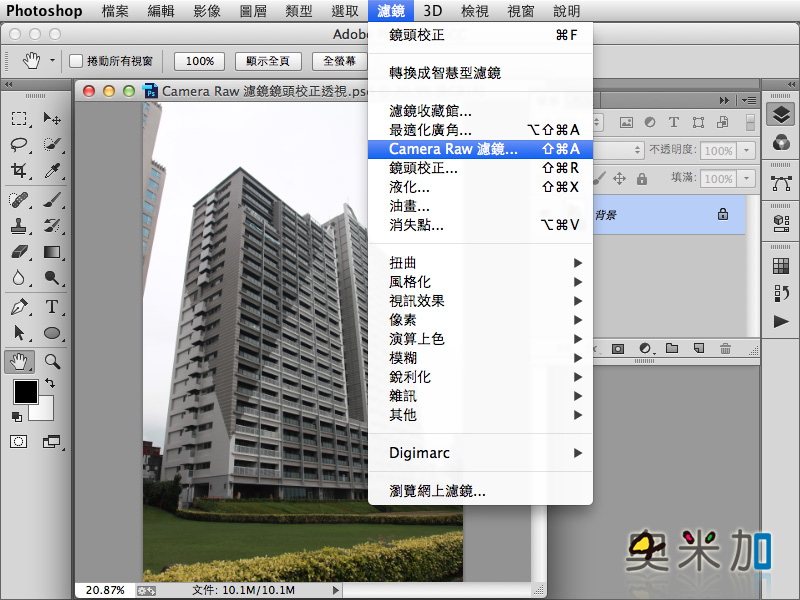Create a new layer
The image size is (800, 600).
[698, 348]
